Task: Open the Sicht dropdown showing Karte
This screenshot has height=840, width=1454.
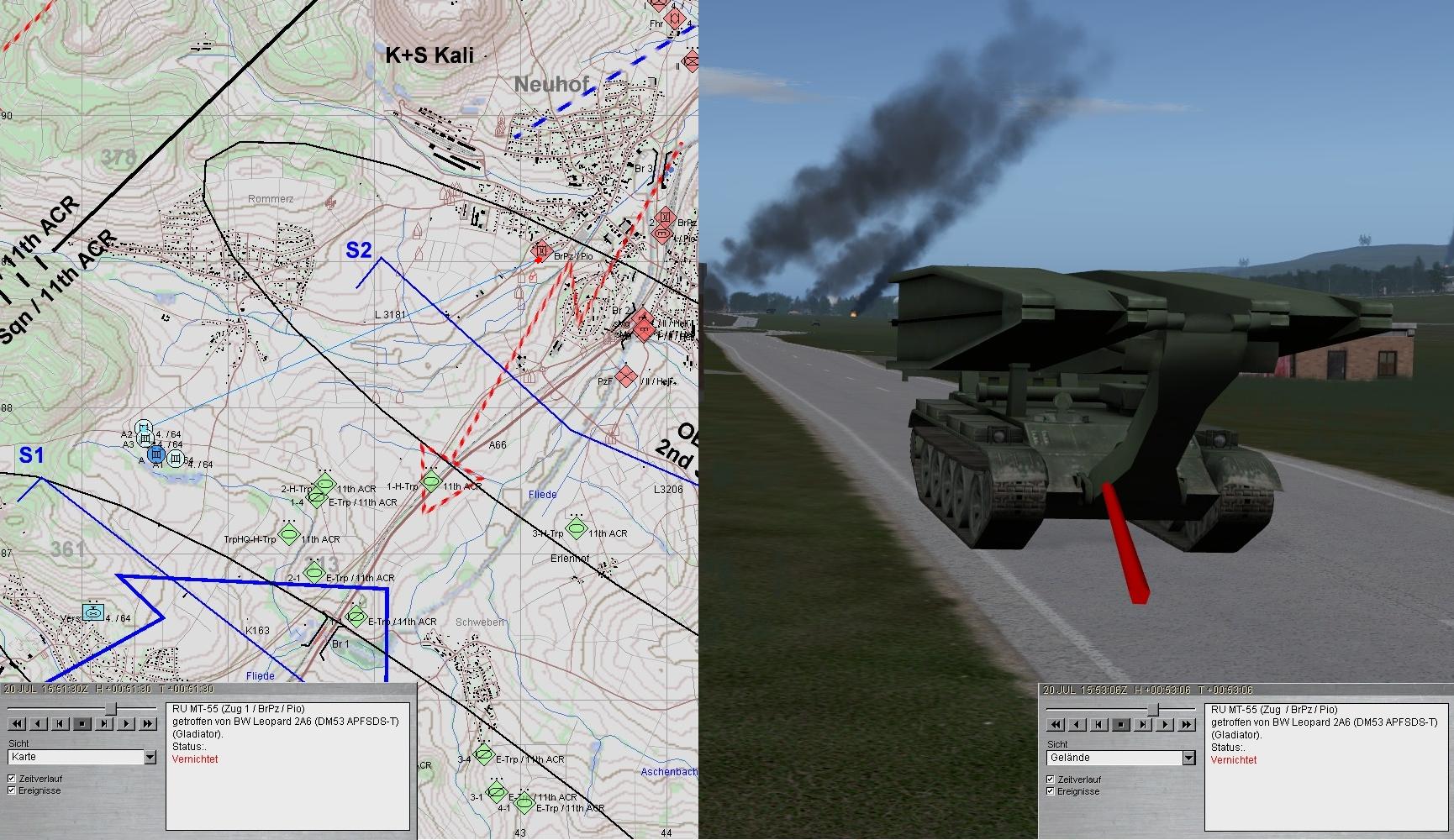Action: 150,757
